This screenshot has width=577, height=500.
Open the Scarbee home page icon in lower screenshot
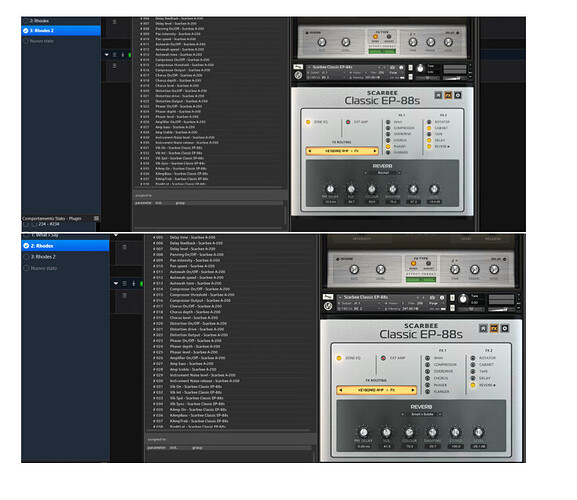[x=483, y=328]
